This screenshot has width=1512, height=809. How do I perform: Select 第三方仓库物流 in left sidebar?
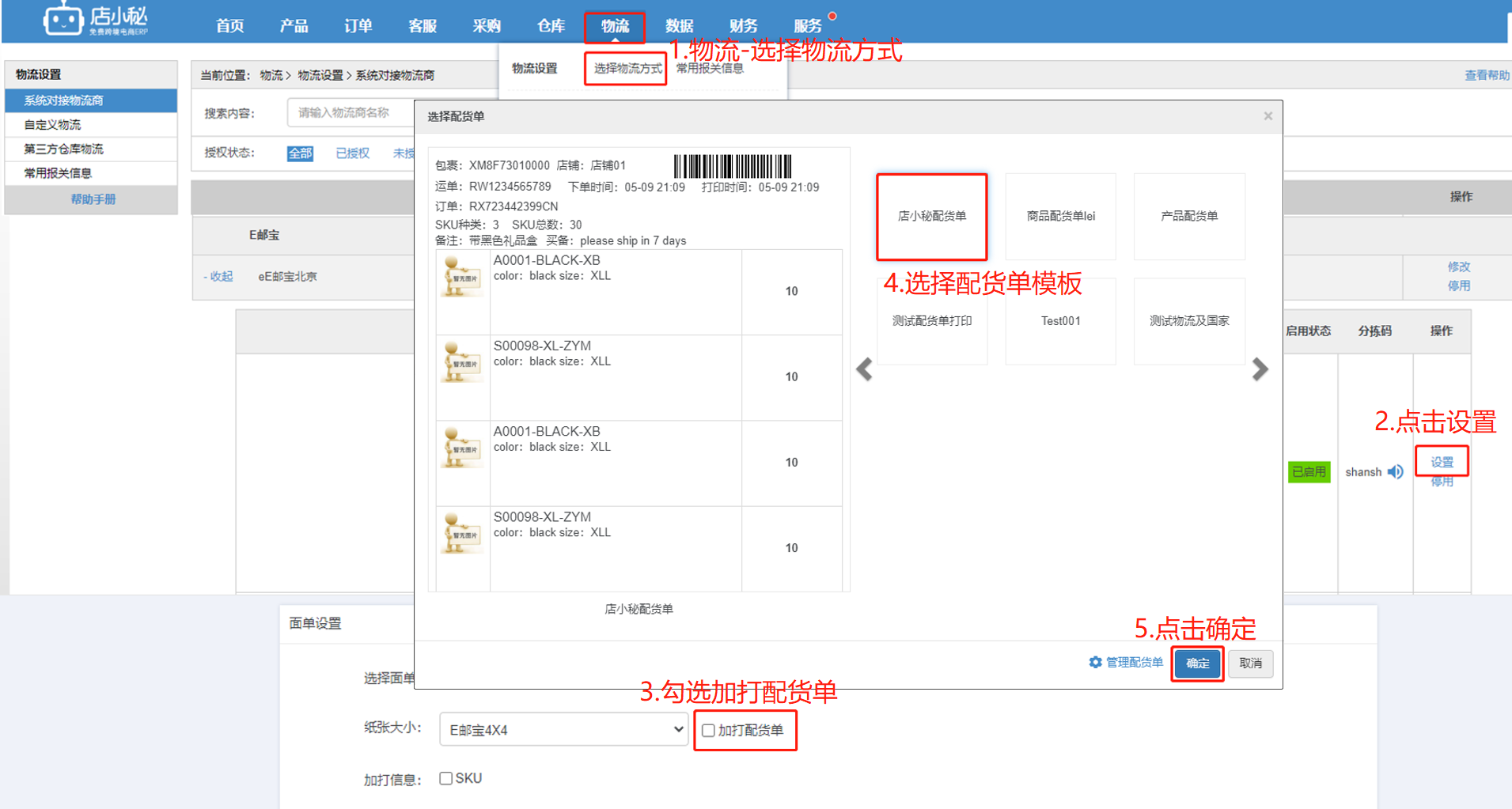[x=91, y=149]
